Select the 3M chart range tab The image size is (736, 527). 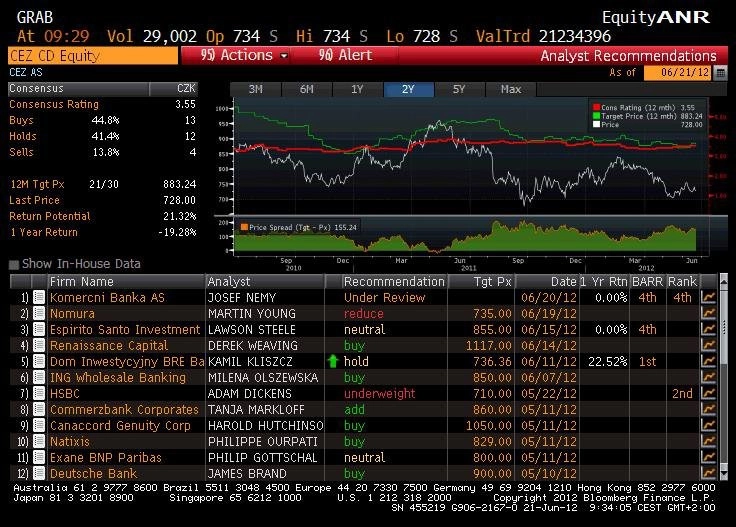[x=255, y=89]
